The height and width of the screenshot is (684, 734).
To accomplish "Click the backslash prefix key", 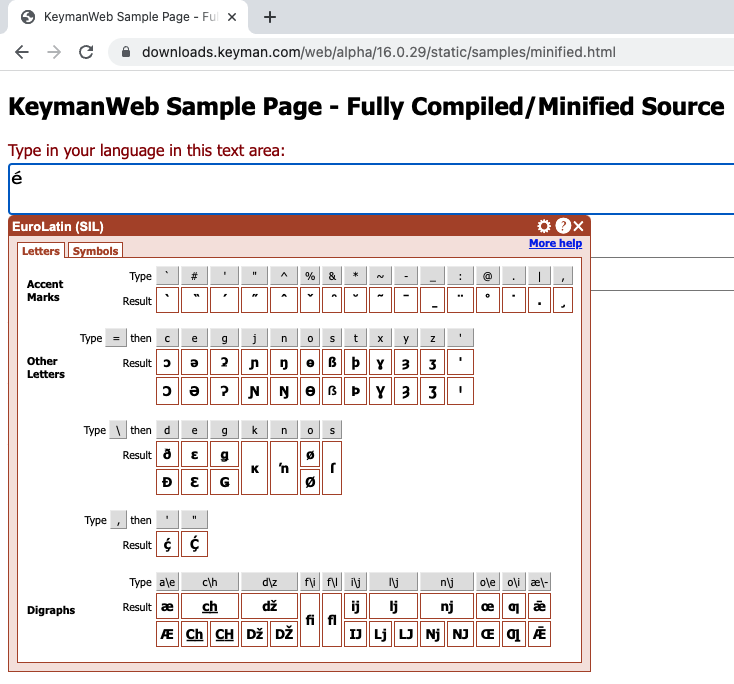I will [118, 430].
